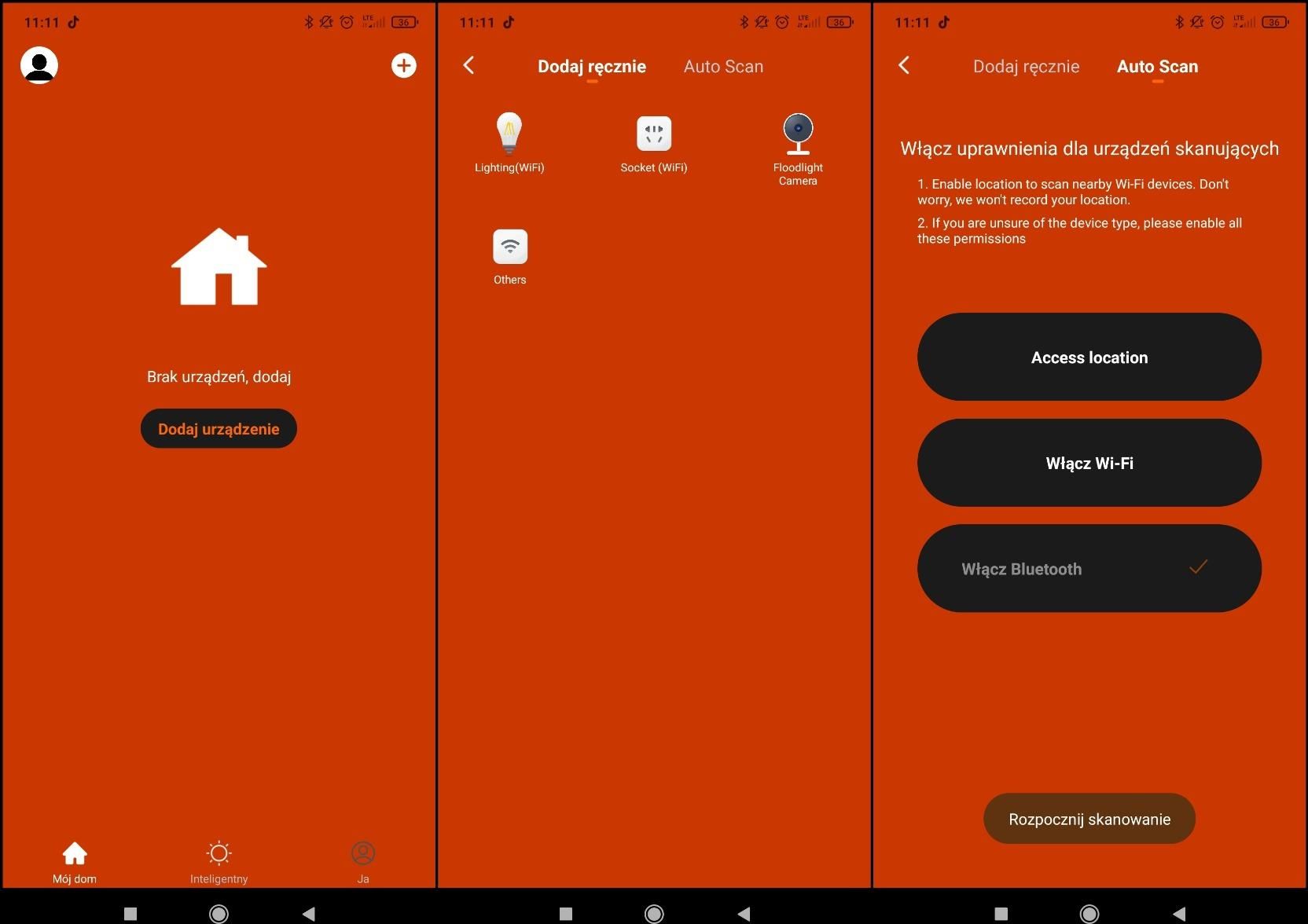Enable the Access location permission
The image size is (1308, 924).
(1089, 357)
